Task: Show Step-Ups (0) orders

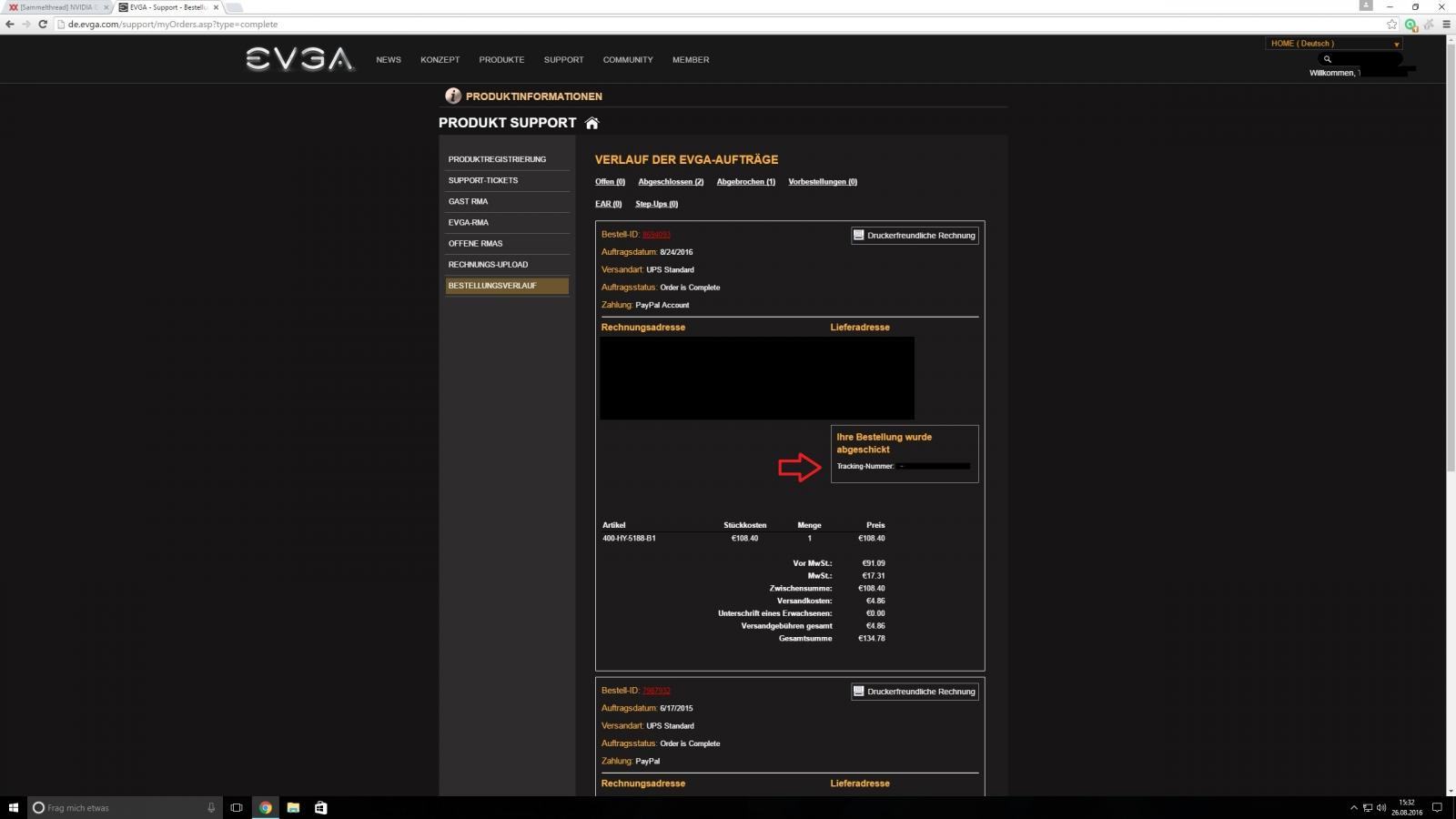Action: tap(656, 204)
